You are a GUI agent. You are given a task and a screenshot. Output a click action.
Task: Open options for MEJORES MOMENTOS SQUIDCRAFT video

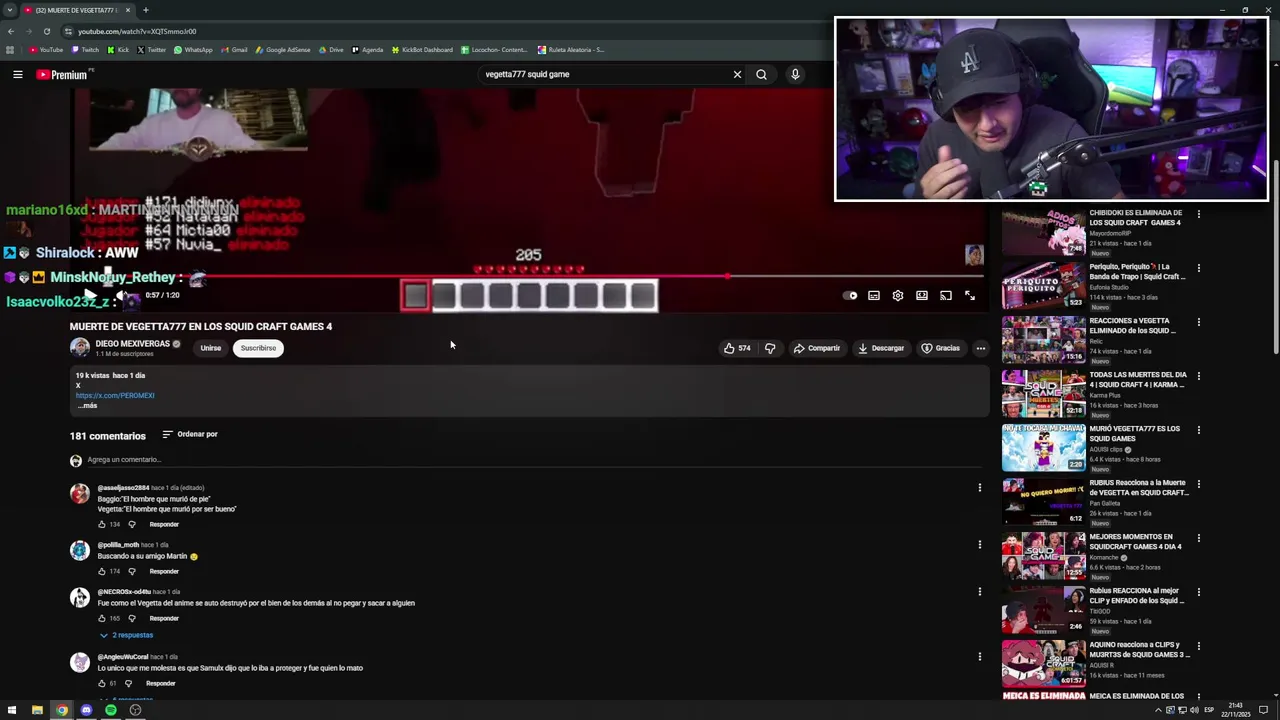(x=1198, y=538)
